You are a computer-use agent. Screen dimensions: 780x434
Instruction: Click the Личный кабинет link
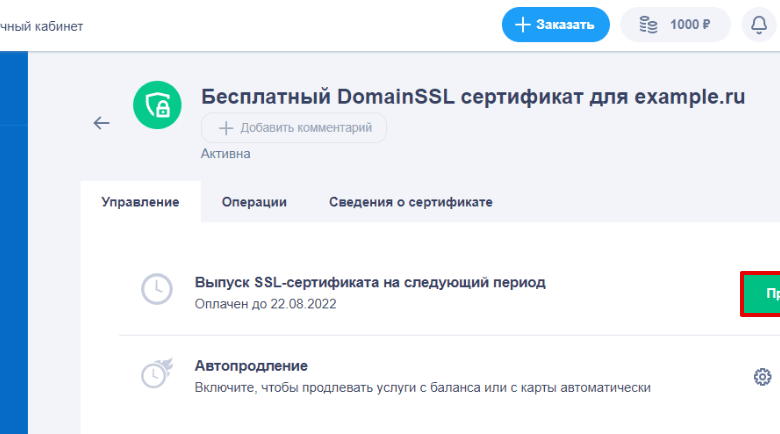(42, 26)
